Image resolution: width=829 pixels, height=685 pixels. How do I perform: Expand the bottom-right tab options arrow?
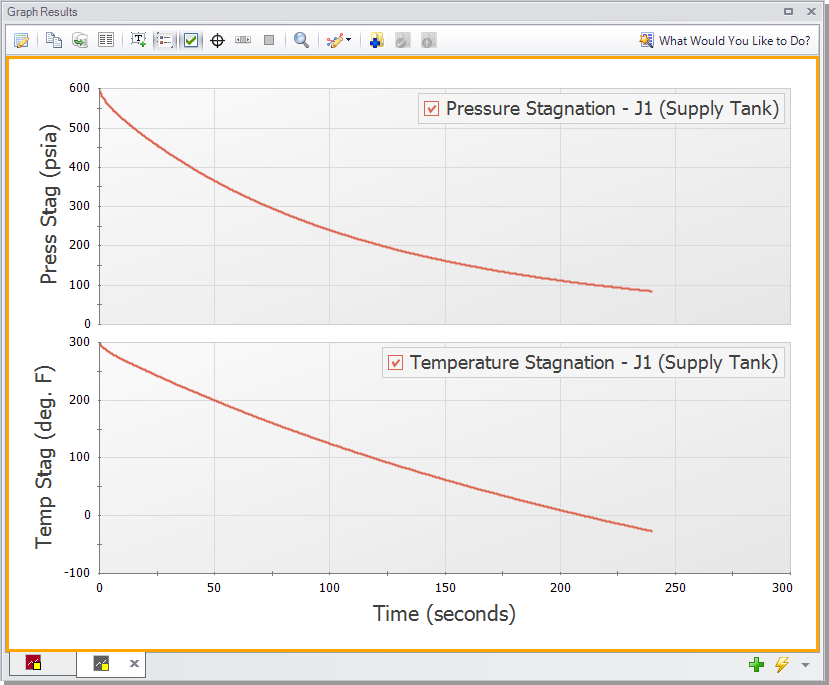806,665
